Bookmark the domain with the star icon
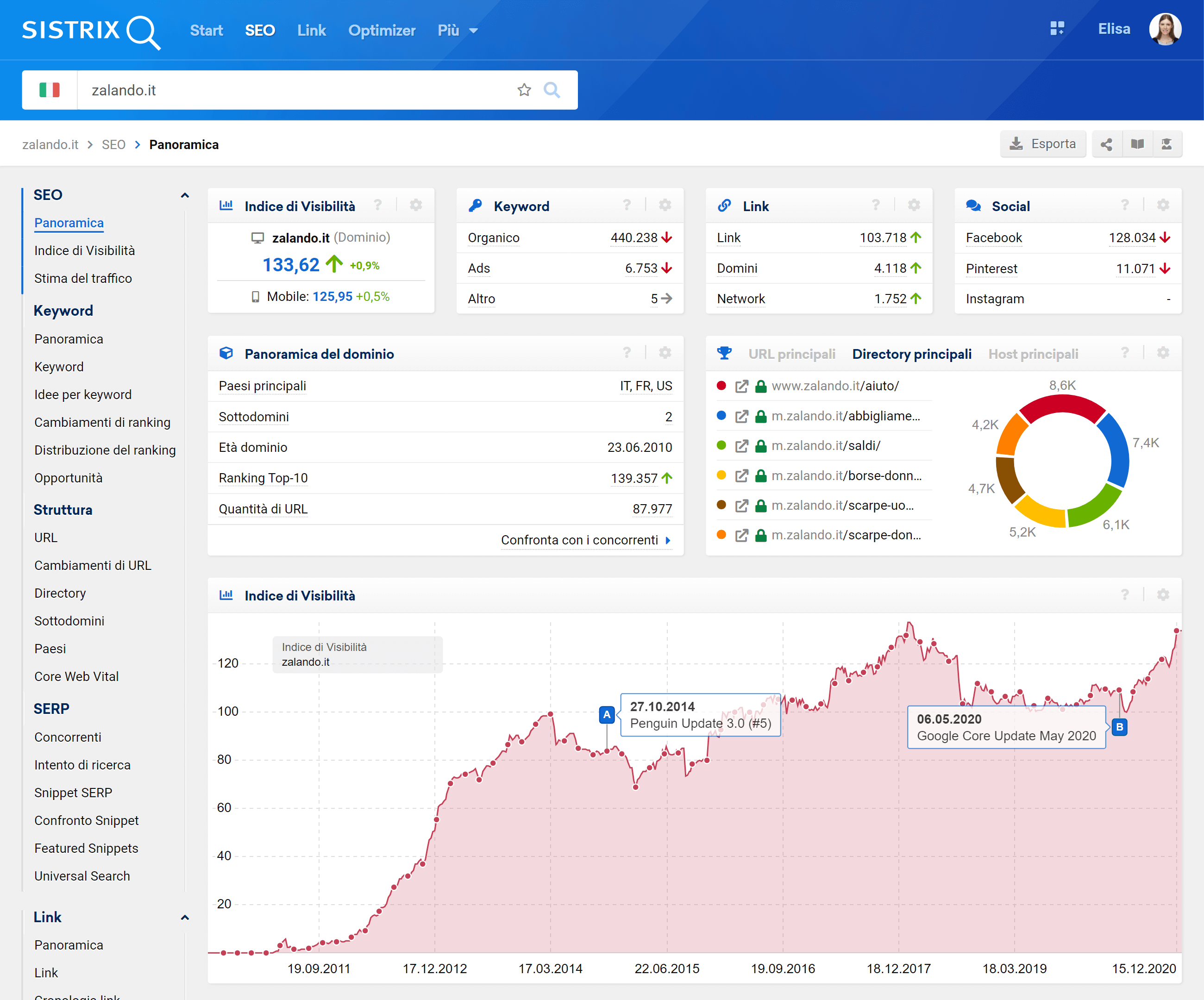The image size is (1204, 1000). [x=524, y=90]
